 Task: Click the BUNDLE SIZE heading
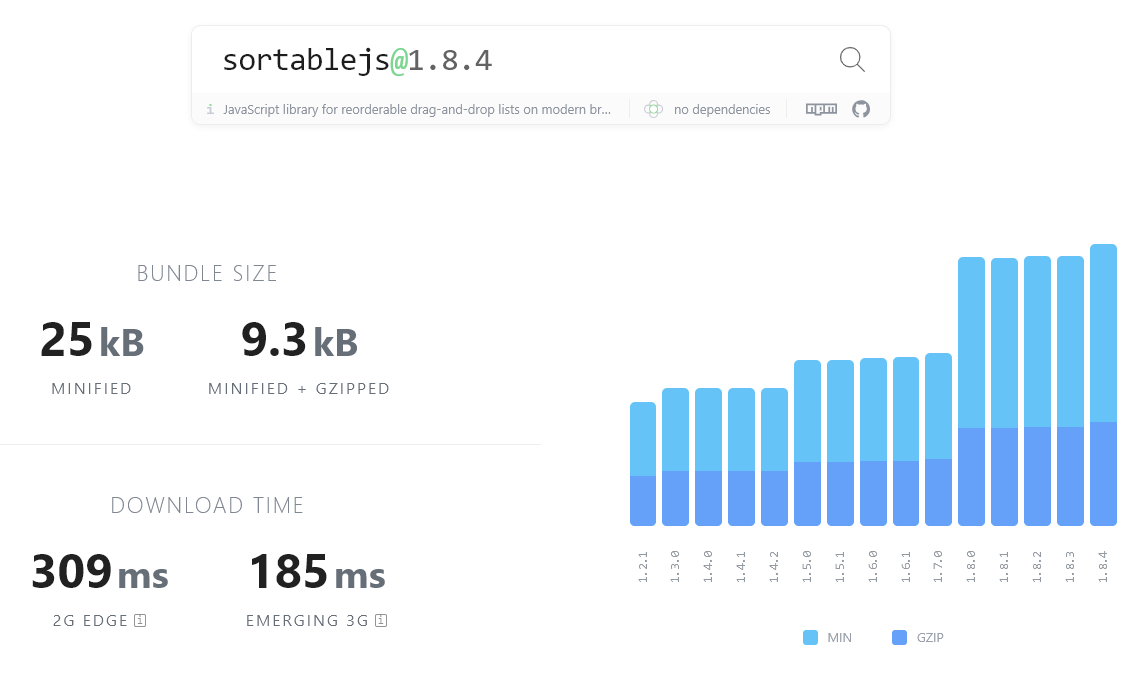coord(207,274)
